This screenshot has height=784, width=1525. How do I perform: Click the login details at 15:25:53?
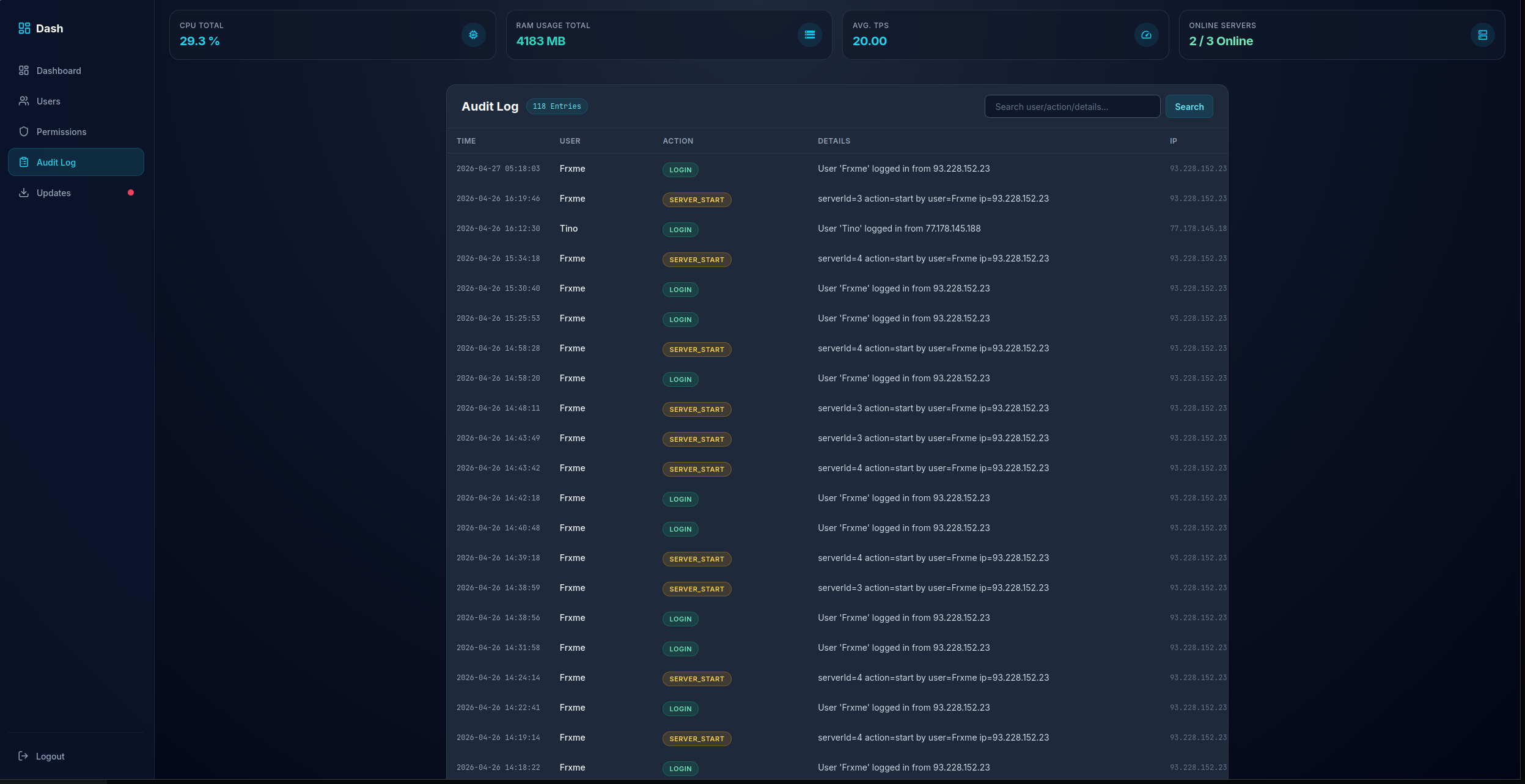(904, 318)
